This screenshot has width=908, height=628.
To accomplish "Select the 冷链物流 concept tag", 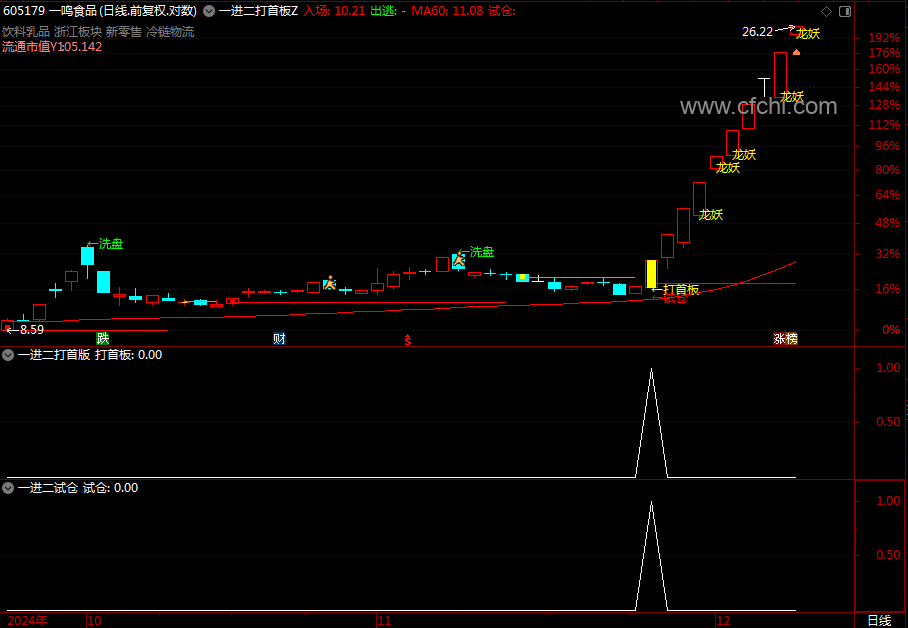I will pyautogui.click(x=170, y=32).
